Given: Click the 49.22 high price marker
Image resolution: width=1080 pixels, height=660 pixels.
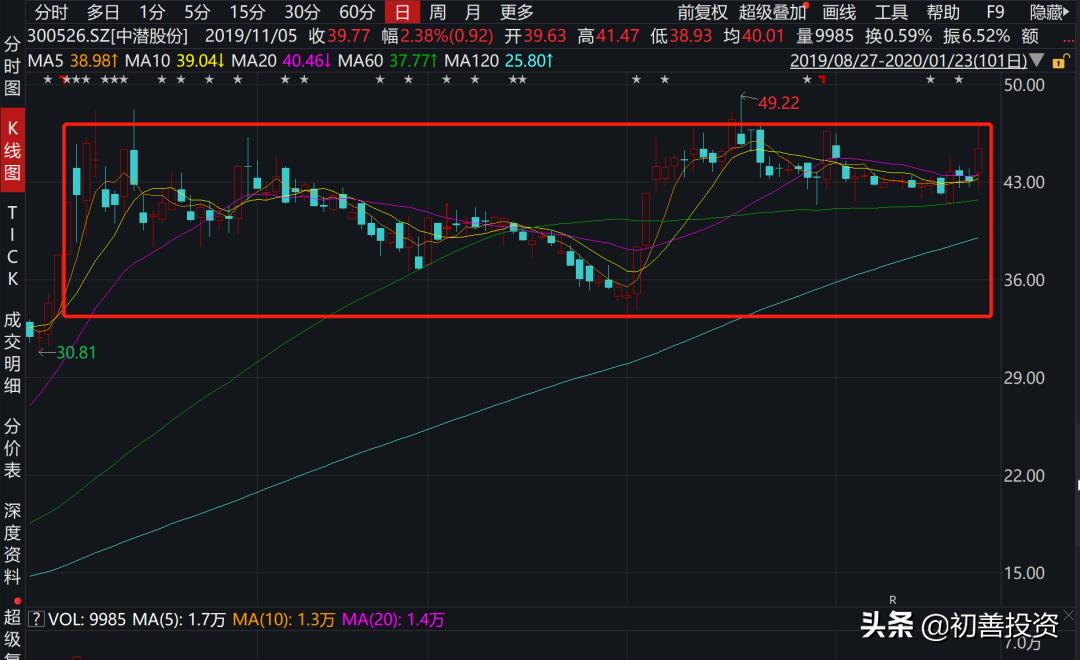Looking at the screenshot, I should pyautogui.click(x=778, y=102).
